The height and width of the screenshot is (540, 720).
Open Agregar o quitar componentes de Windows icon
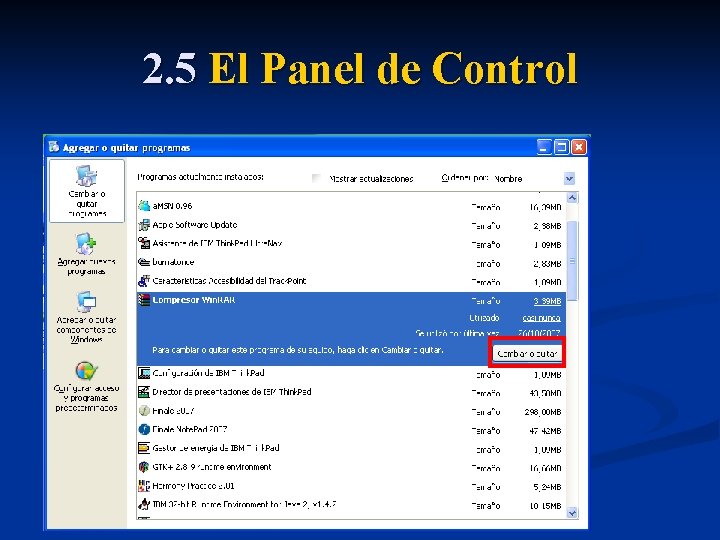coord(86,302)
